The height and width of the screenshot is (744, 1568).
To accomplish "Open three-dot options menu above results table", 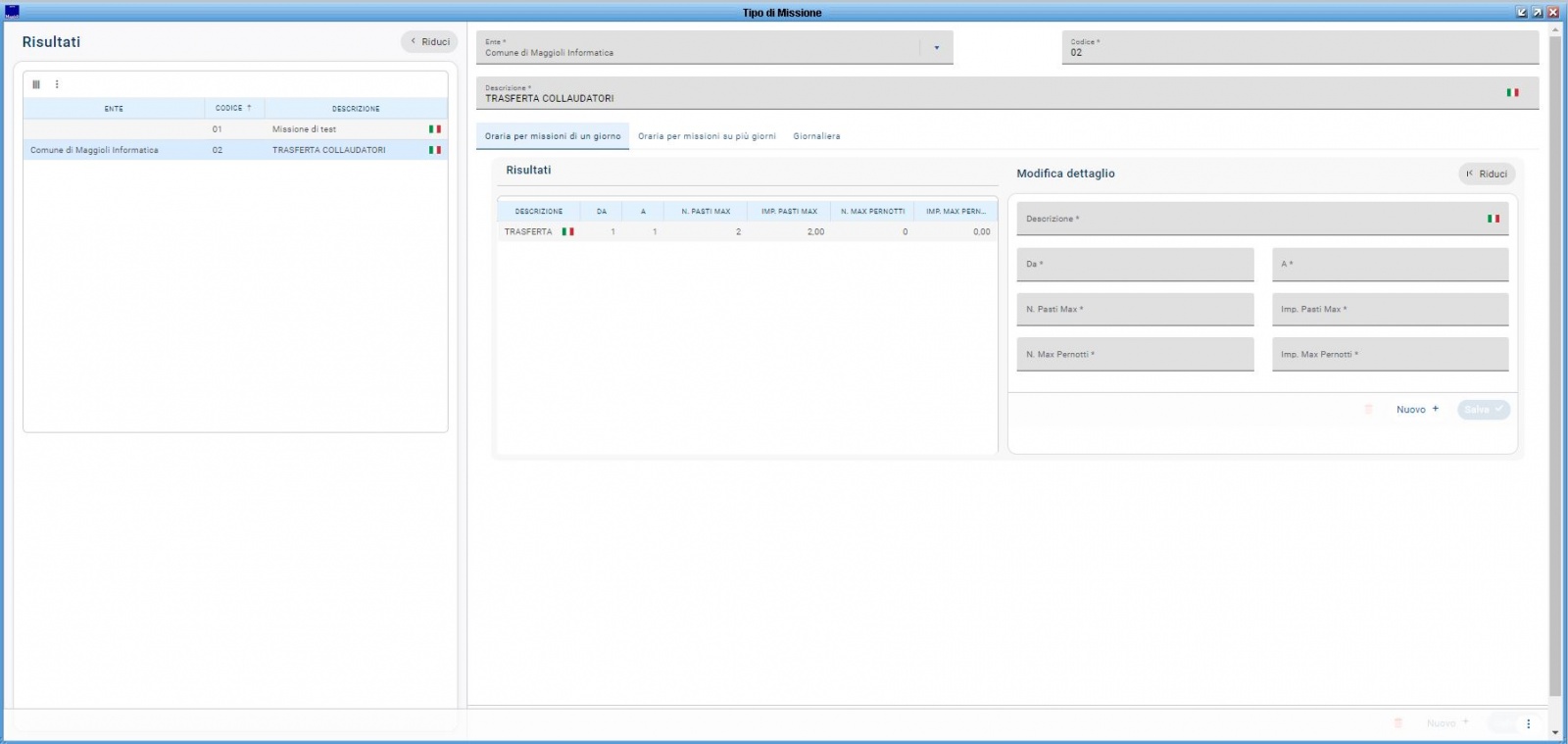I will pyautogui.click(x=57, y=84).
